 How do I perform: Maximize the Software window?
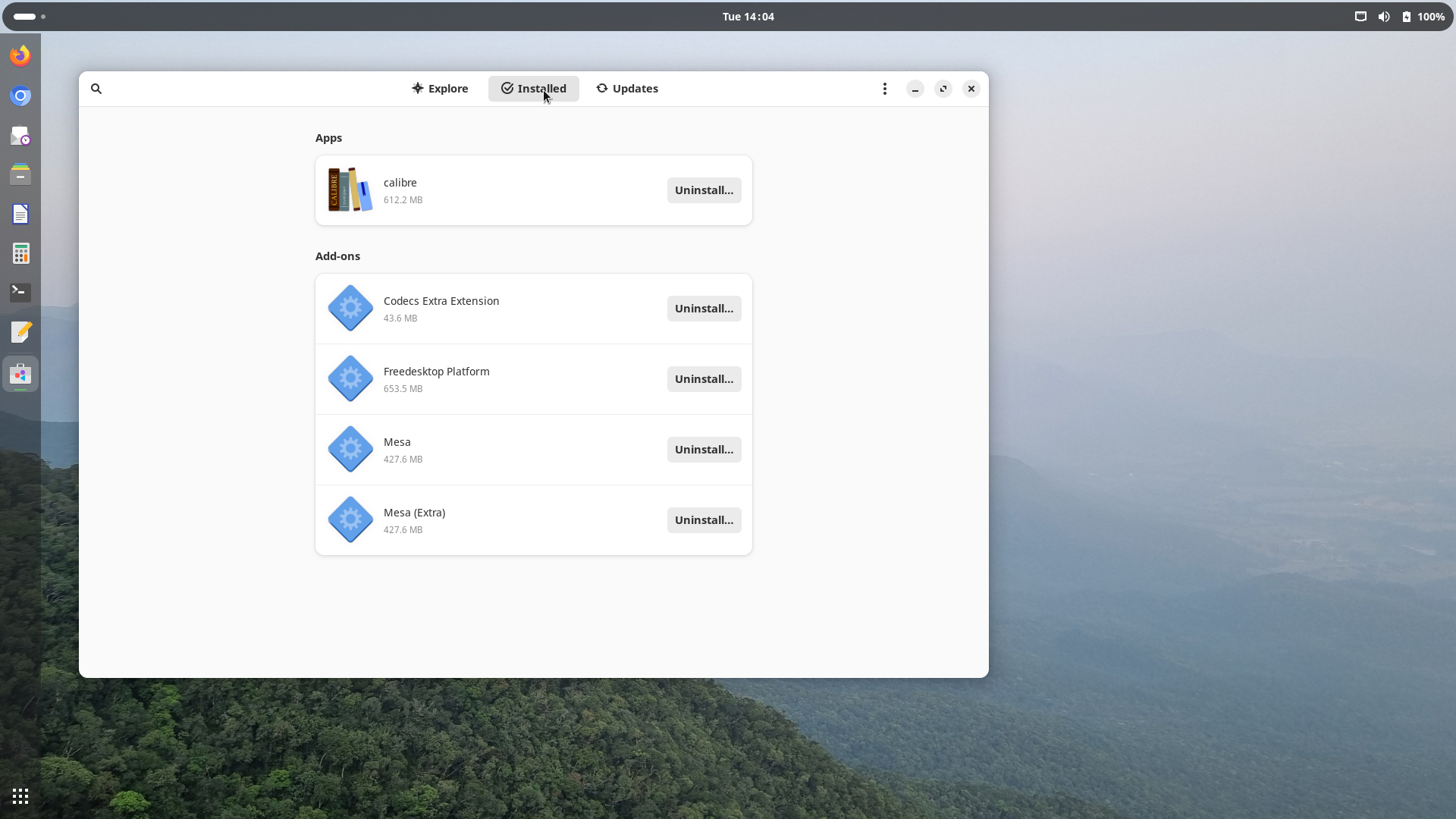point(943,89)
